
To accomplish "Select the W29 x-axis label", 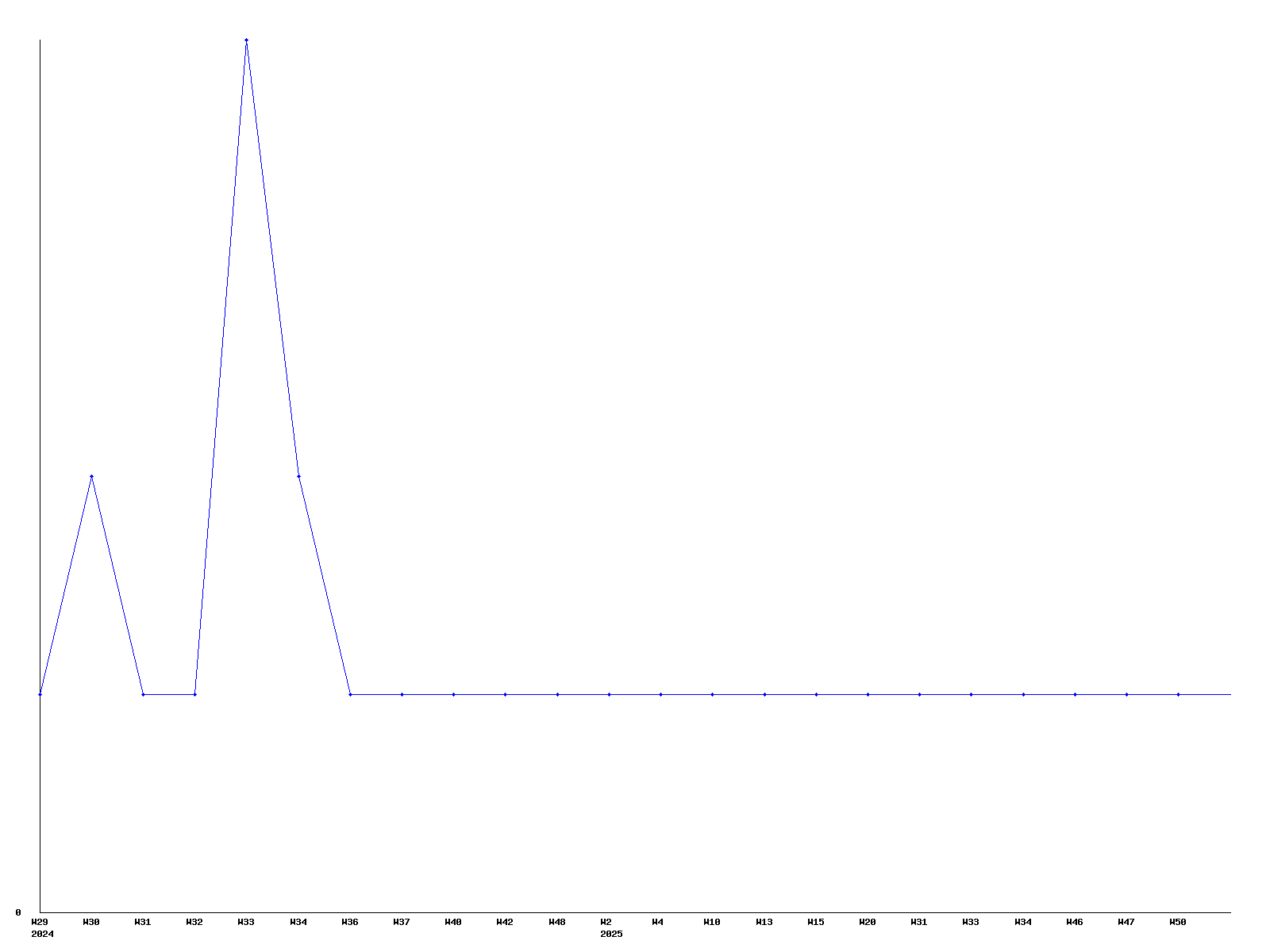I will tap(40, 922).
